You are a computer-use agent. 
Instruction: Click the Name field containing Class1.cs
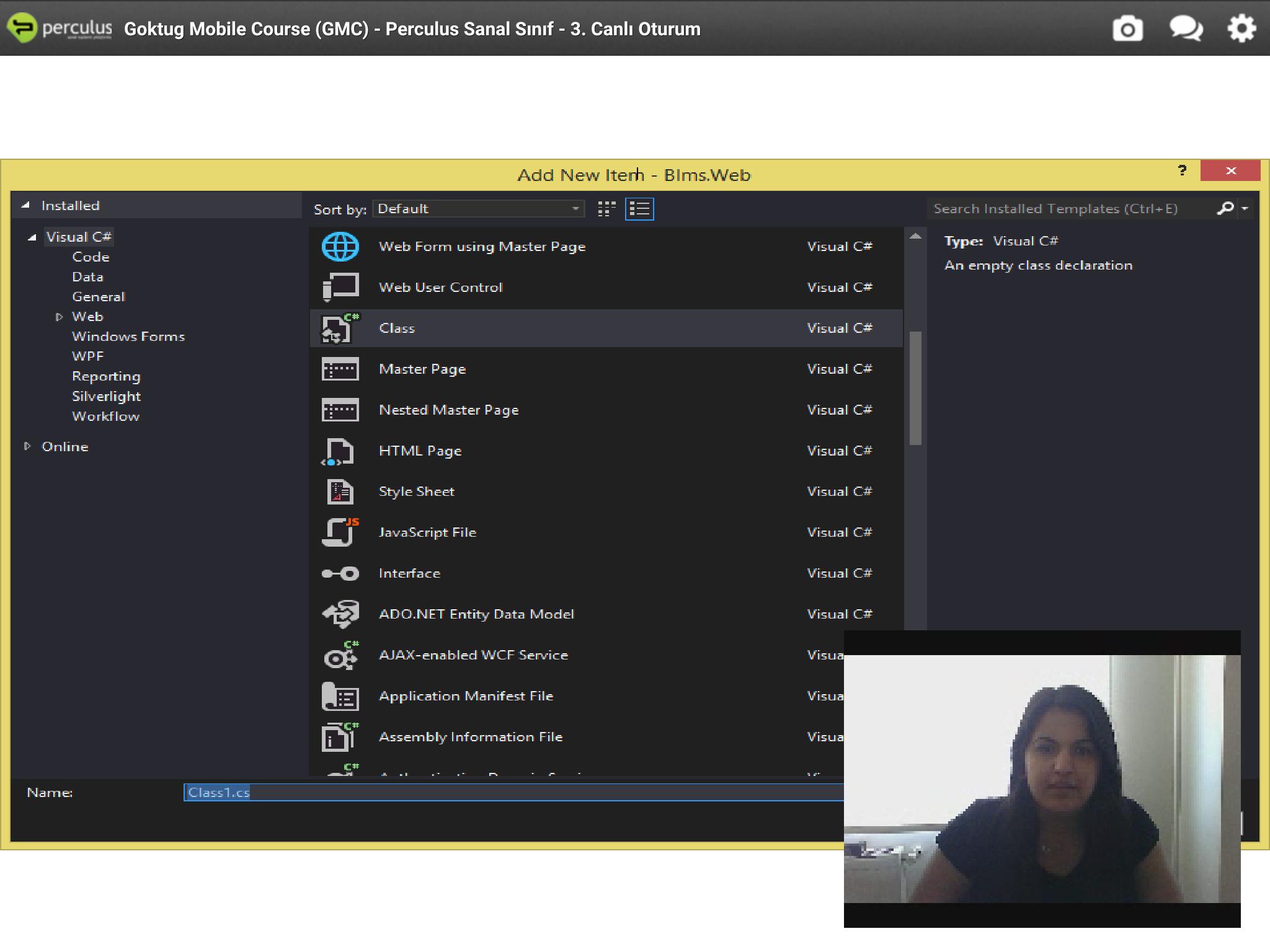tap(513, 793)
